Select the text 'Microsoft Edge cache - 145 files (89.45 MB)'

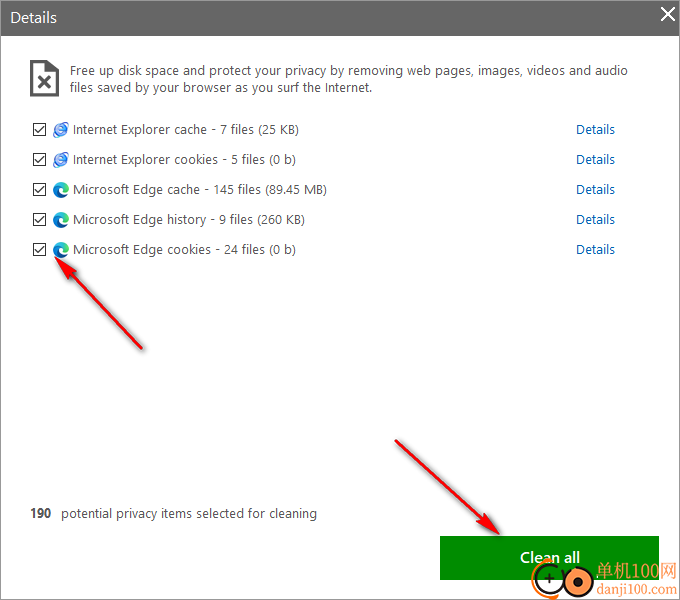click(200, 189)
